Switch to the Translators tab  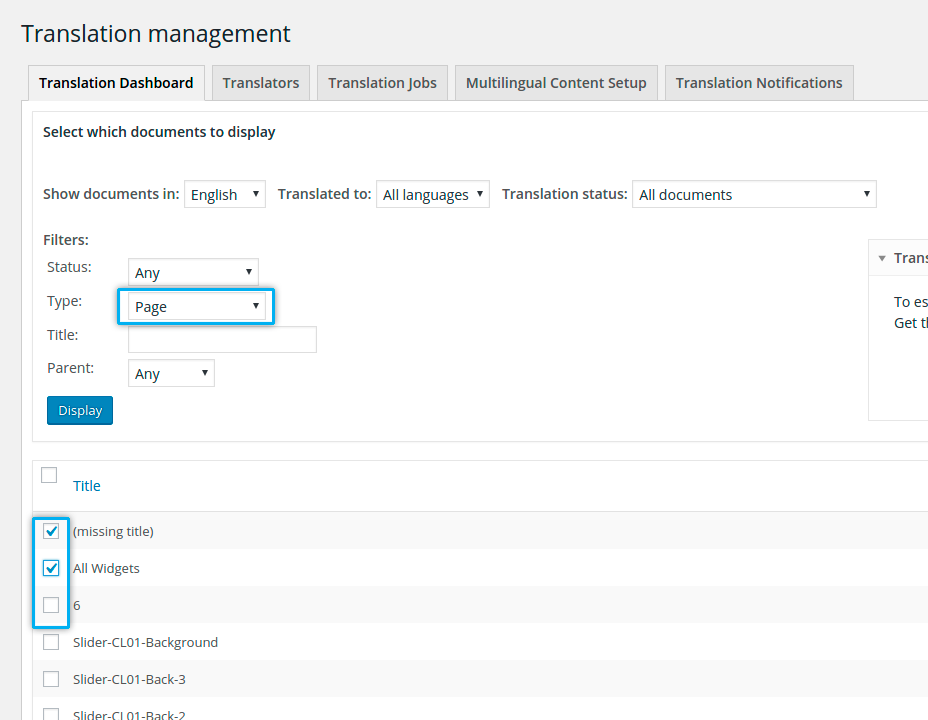261,83
